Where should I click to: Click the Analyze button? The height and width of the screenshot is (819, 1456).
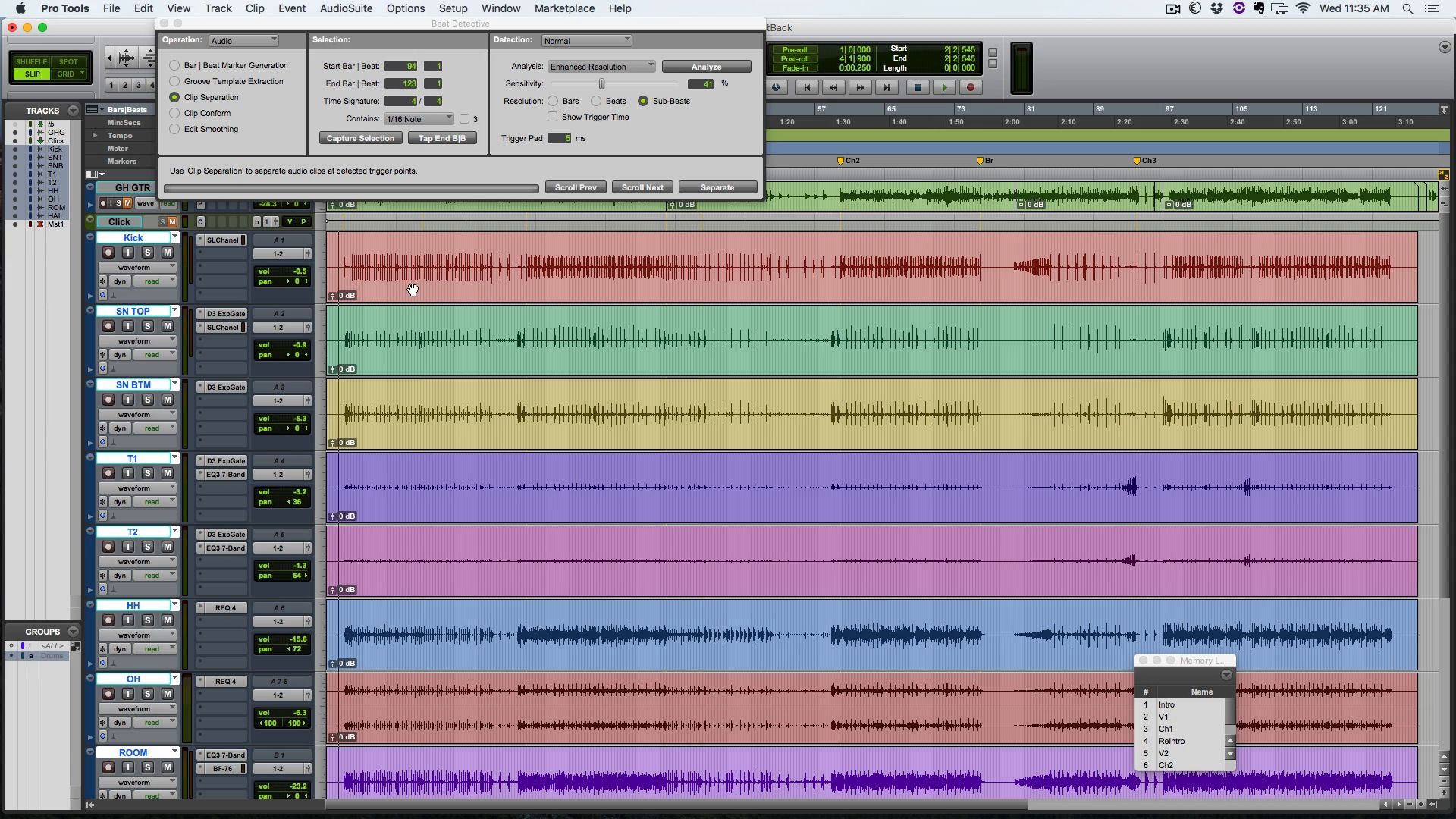pyautogui.click(x=706, y=67)
